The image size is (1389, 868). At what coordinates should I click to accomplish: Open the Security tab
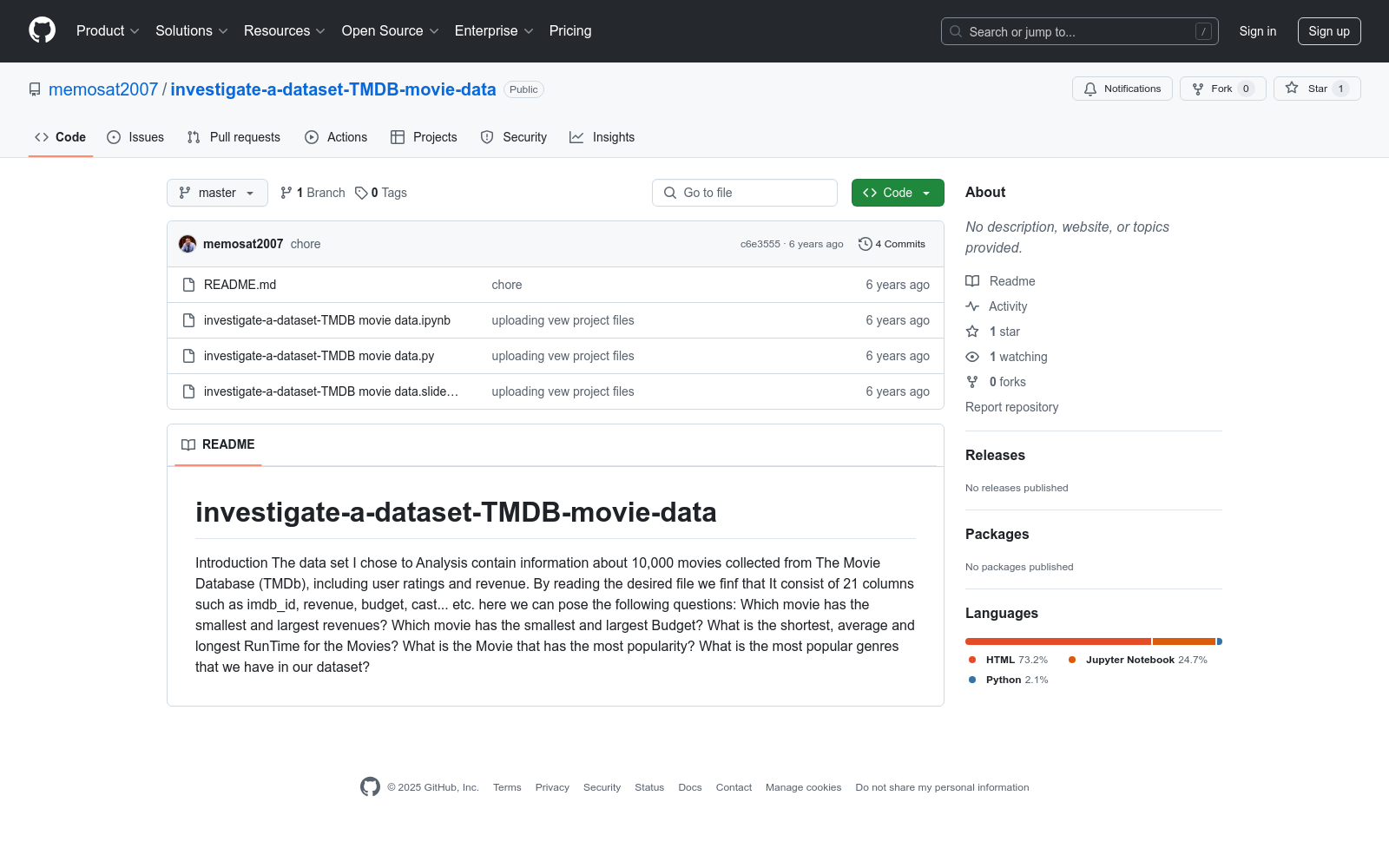click(514, 137)
